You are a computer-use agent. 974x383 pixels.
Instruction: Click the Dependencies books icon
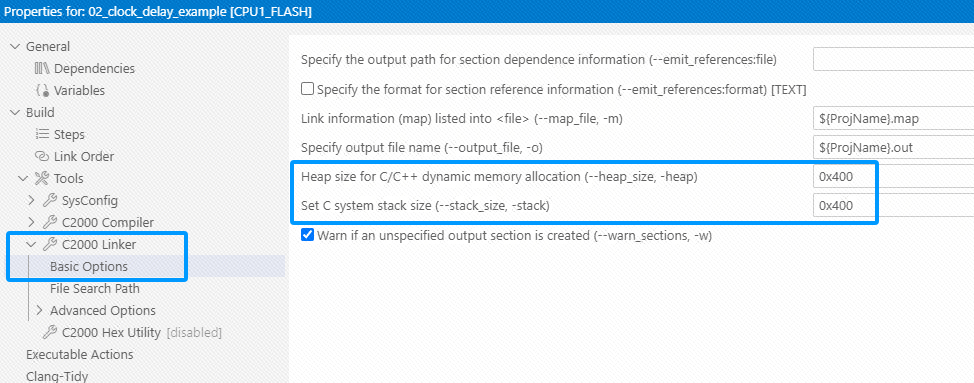point(42,68)
